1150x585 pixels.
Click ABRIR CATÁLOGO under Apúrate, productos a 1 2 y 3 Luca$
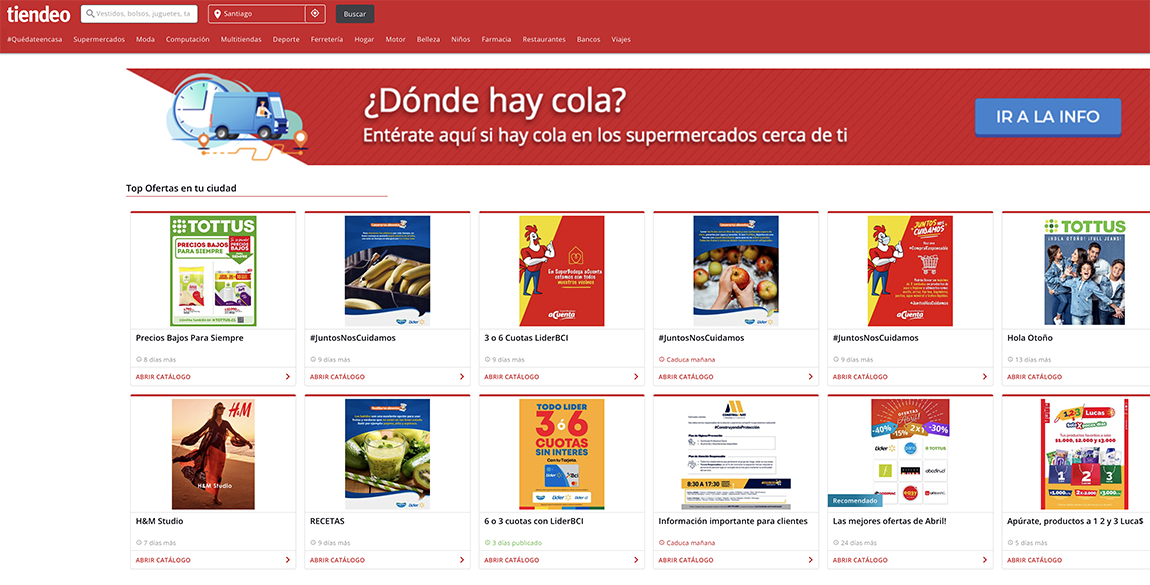[1034, 560]
